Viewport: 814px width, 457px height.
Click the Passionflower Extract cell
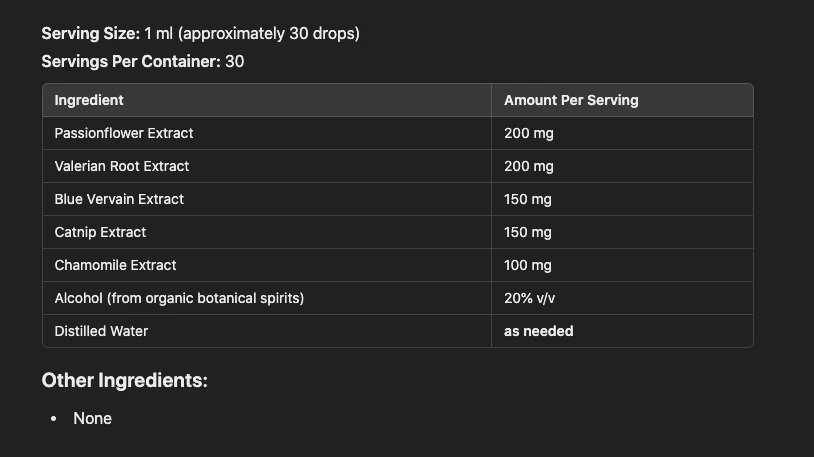pyautogui.click(x=124, y=133)
